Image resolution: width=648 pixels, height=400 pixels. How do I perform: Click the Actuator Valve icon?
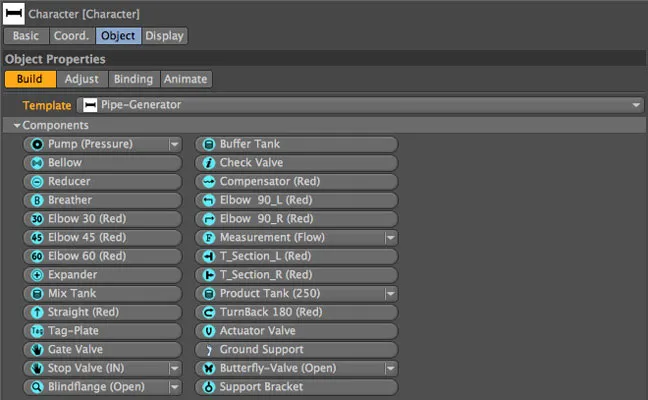coord(209,331)
